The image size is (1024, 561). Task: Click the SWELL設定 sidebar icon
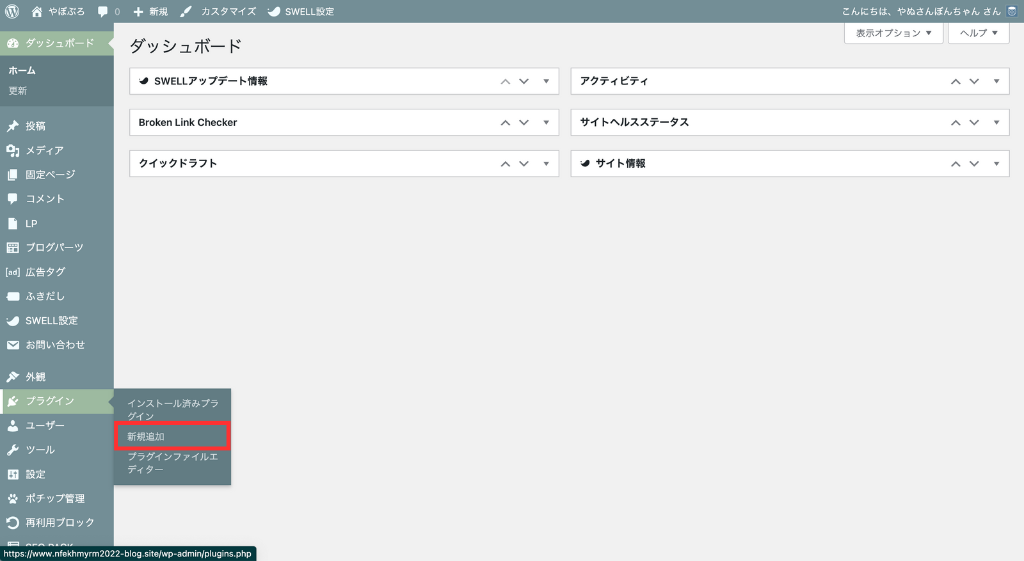point(12,321)
